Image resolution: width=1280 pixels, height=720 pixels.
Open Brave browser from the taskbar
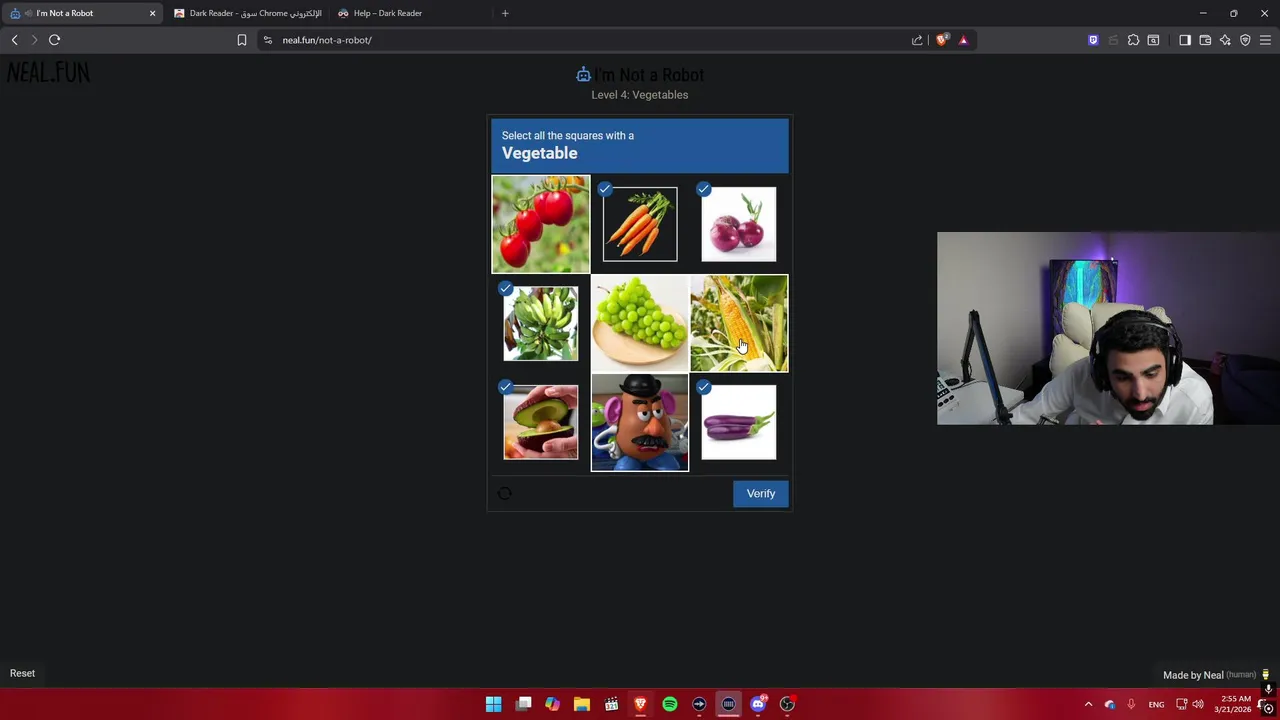point(640,704)
